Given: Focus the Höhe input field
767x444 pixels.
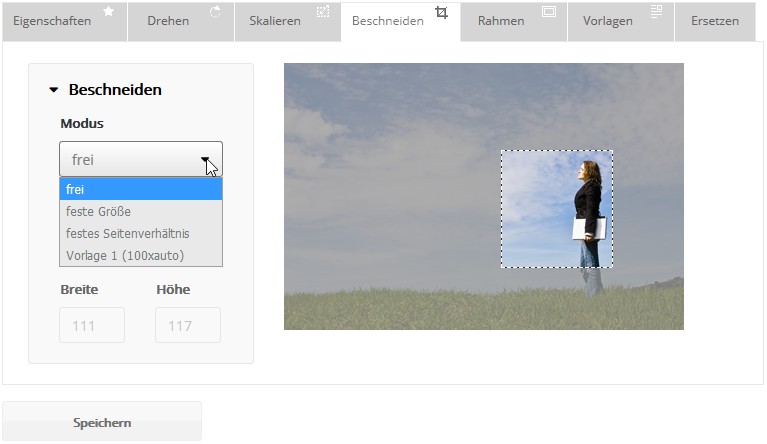Looking at the screenshot, I should point(188,325).
